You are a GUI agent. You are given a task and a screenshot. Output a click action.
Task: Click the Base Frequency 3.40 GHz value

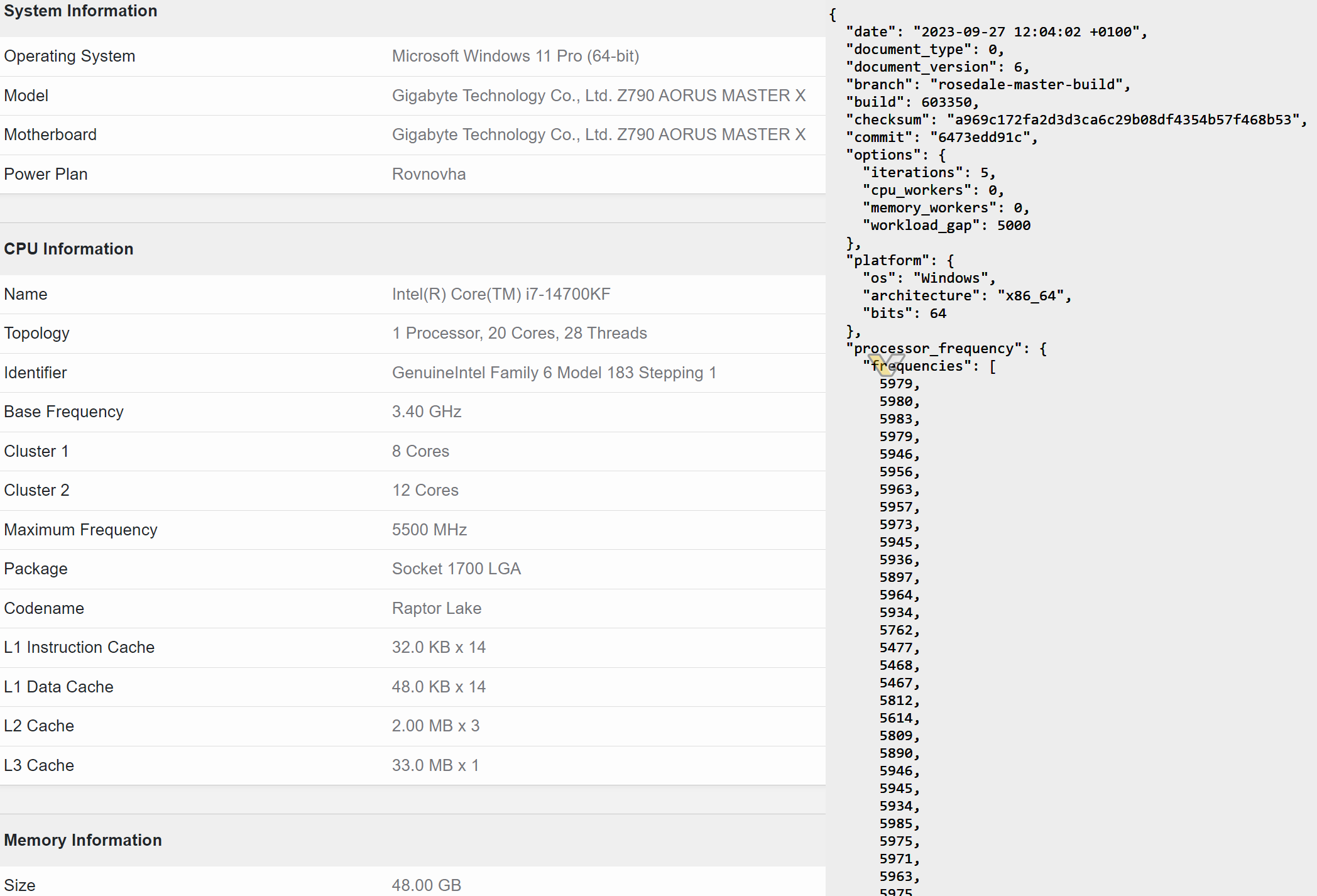pos(427,412)
